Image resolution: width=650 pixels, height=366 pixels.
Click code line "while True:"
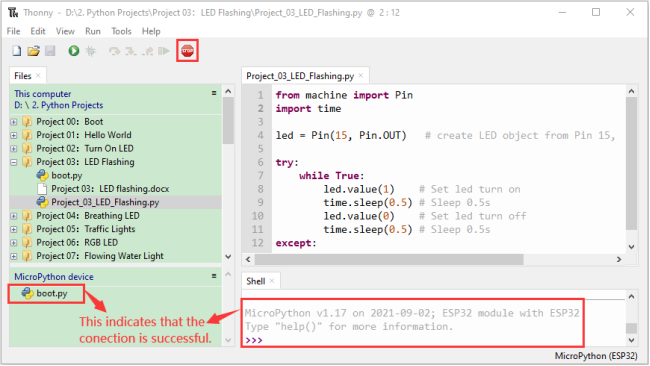(332, 176)
